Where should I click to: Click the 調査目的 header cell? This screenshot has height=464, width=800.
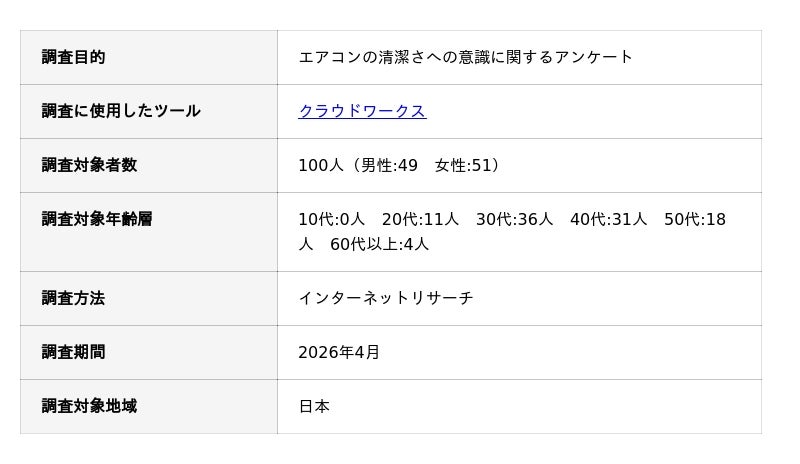pos(73,57)
